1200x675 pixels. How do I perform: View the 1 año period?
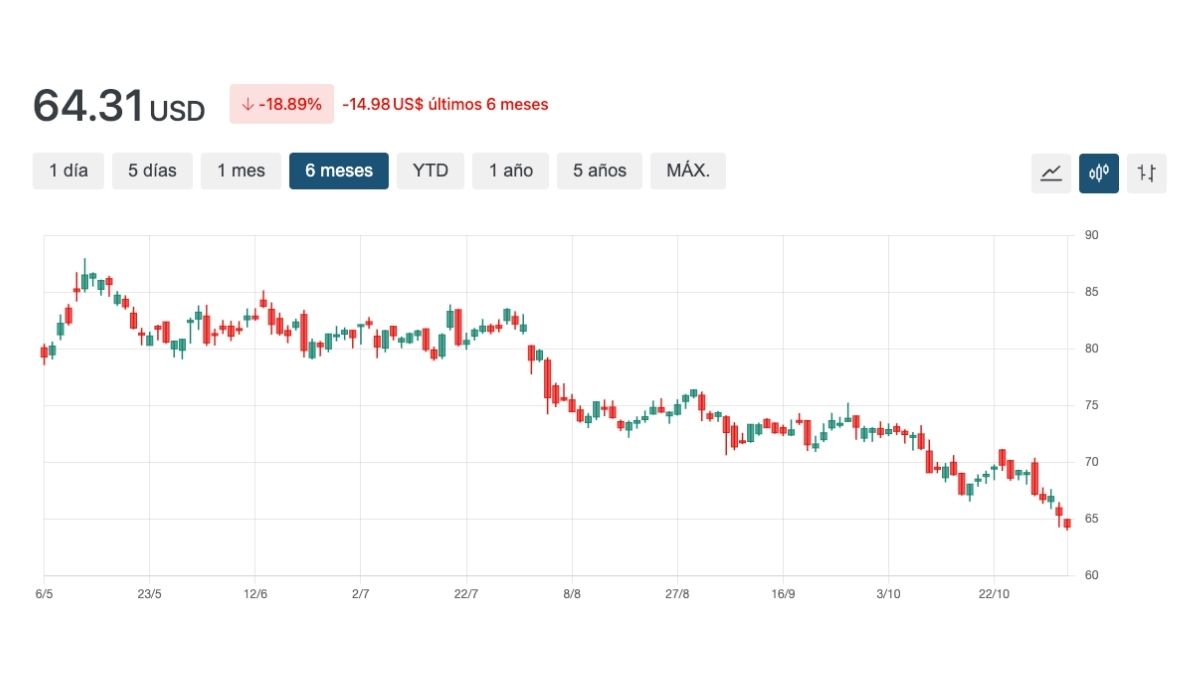(510, 171)
